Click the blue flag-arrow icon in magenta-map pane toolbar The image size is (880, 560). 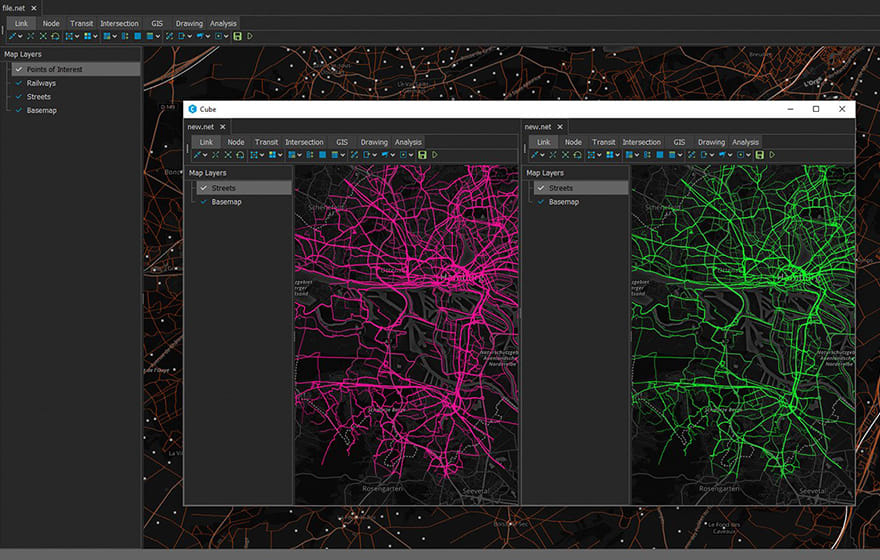(x=385, y=154)
